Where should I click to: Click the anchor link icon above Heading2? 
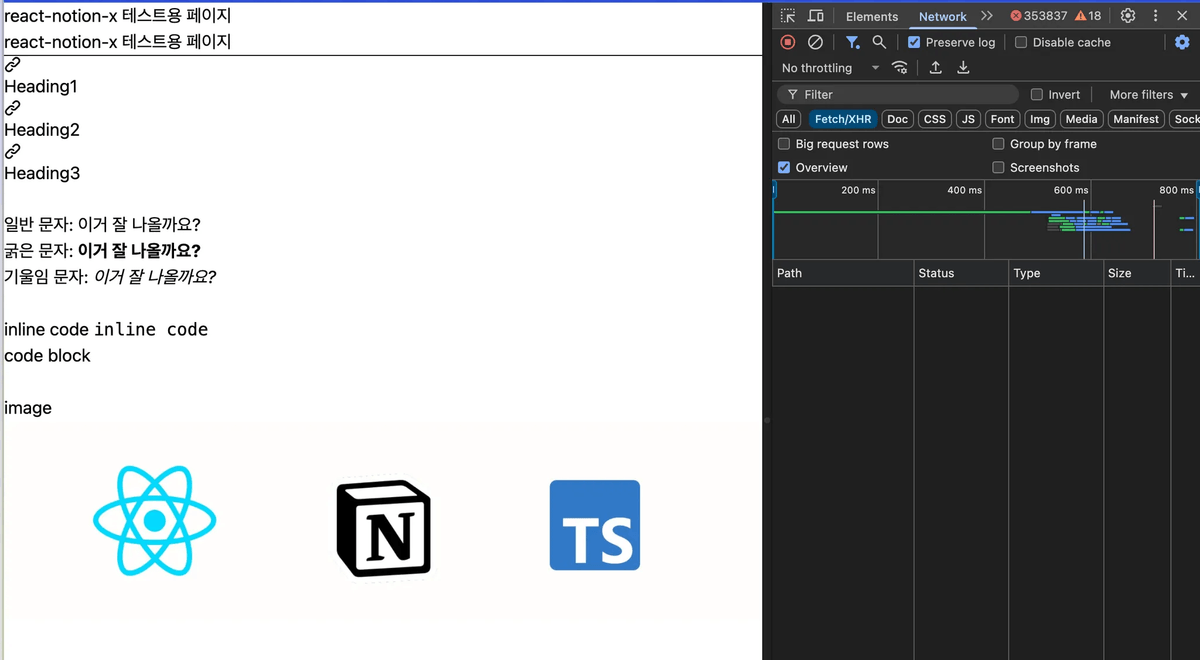tap(12, 107)
